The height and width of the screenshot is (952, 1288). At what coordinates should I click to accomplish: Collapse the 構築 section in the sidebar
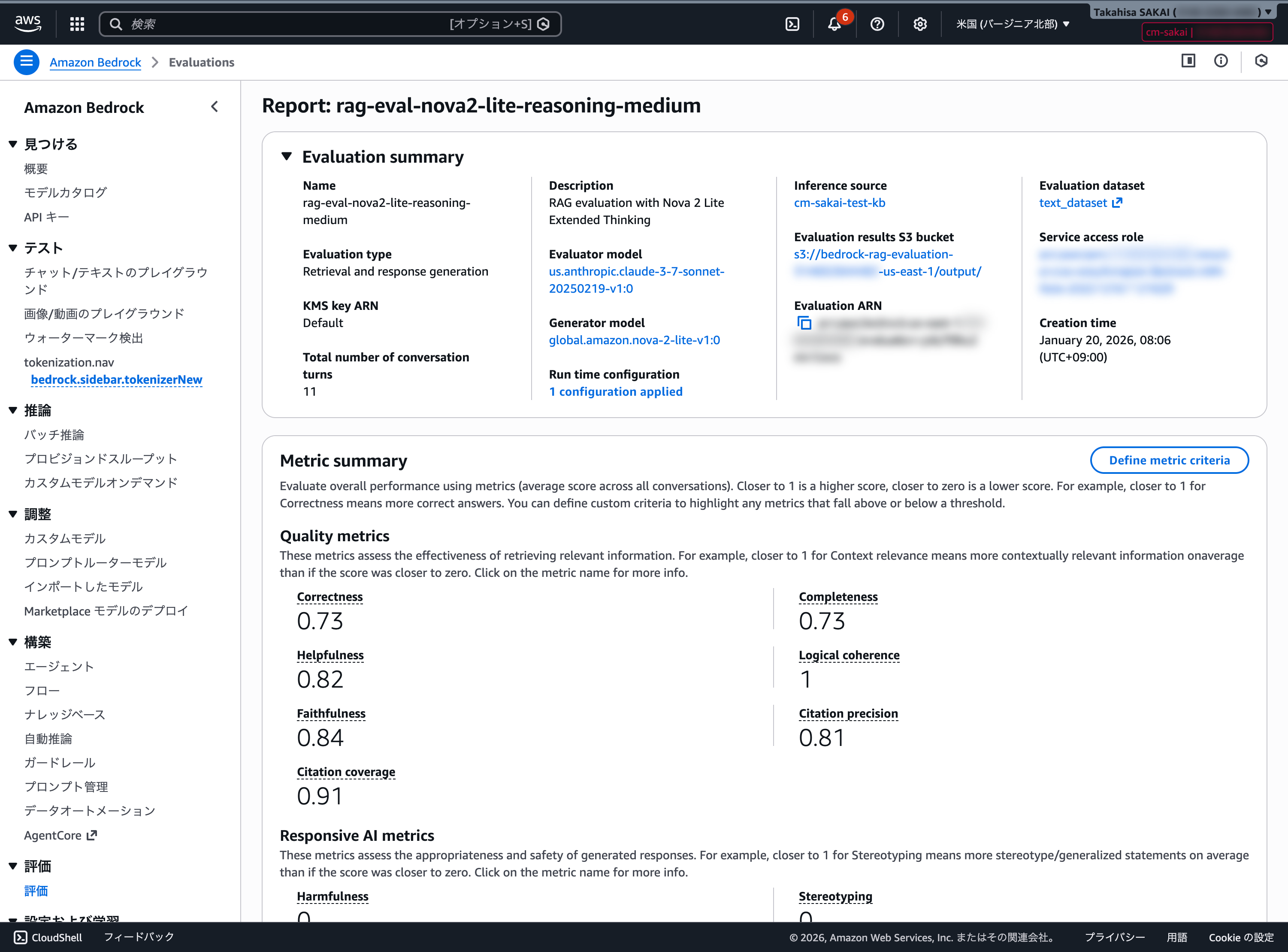click(13, 642)
